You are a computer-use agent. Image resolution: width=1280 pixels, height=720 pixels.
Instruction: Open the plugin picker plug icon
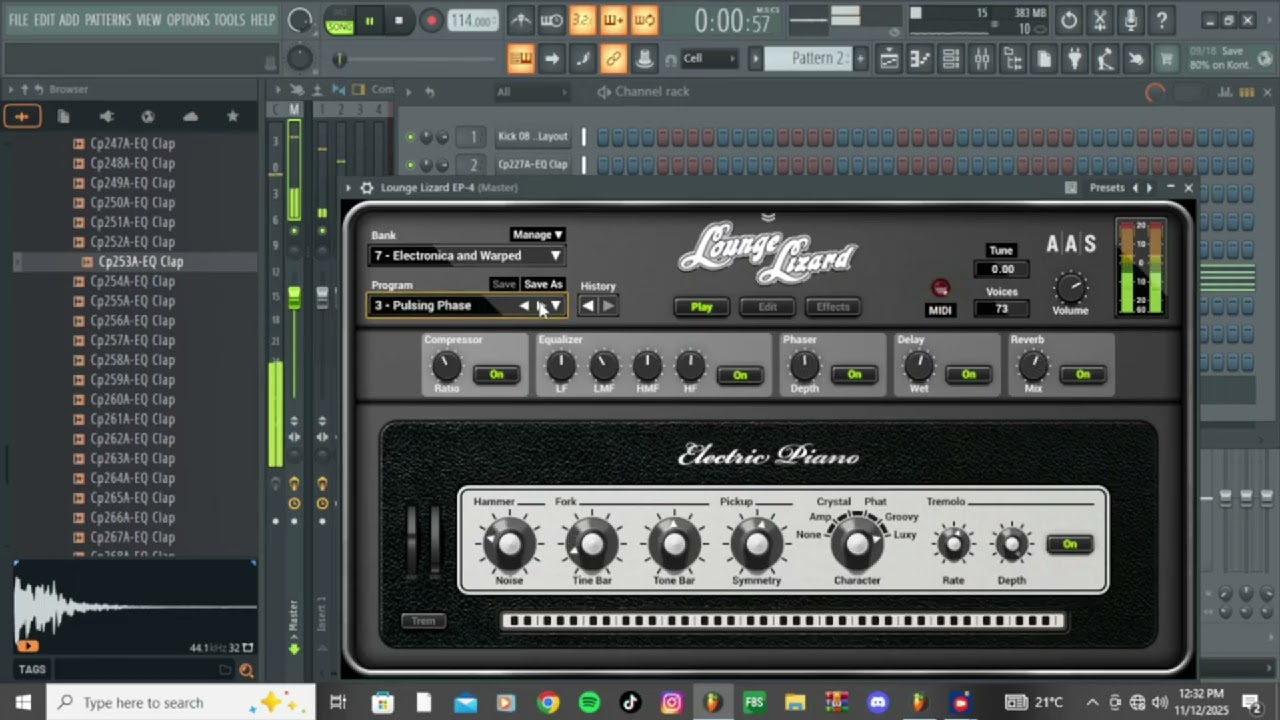(x=1075, y=59)
